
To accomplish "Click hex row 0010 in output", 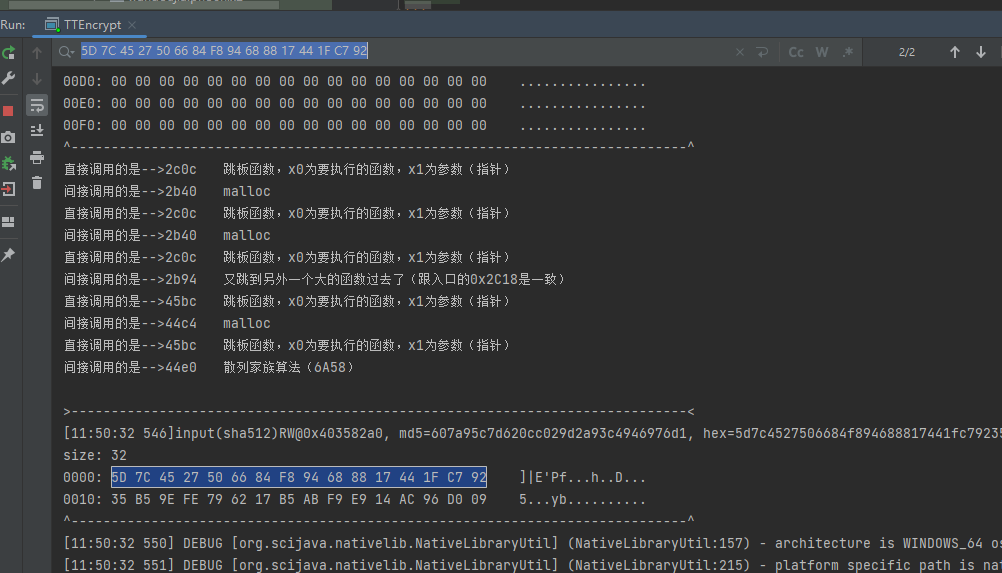I will [x=354, y=500].
